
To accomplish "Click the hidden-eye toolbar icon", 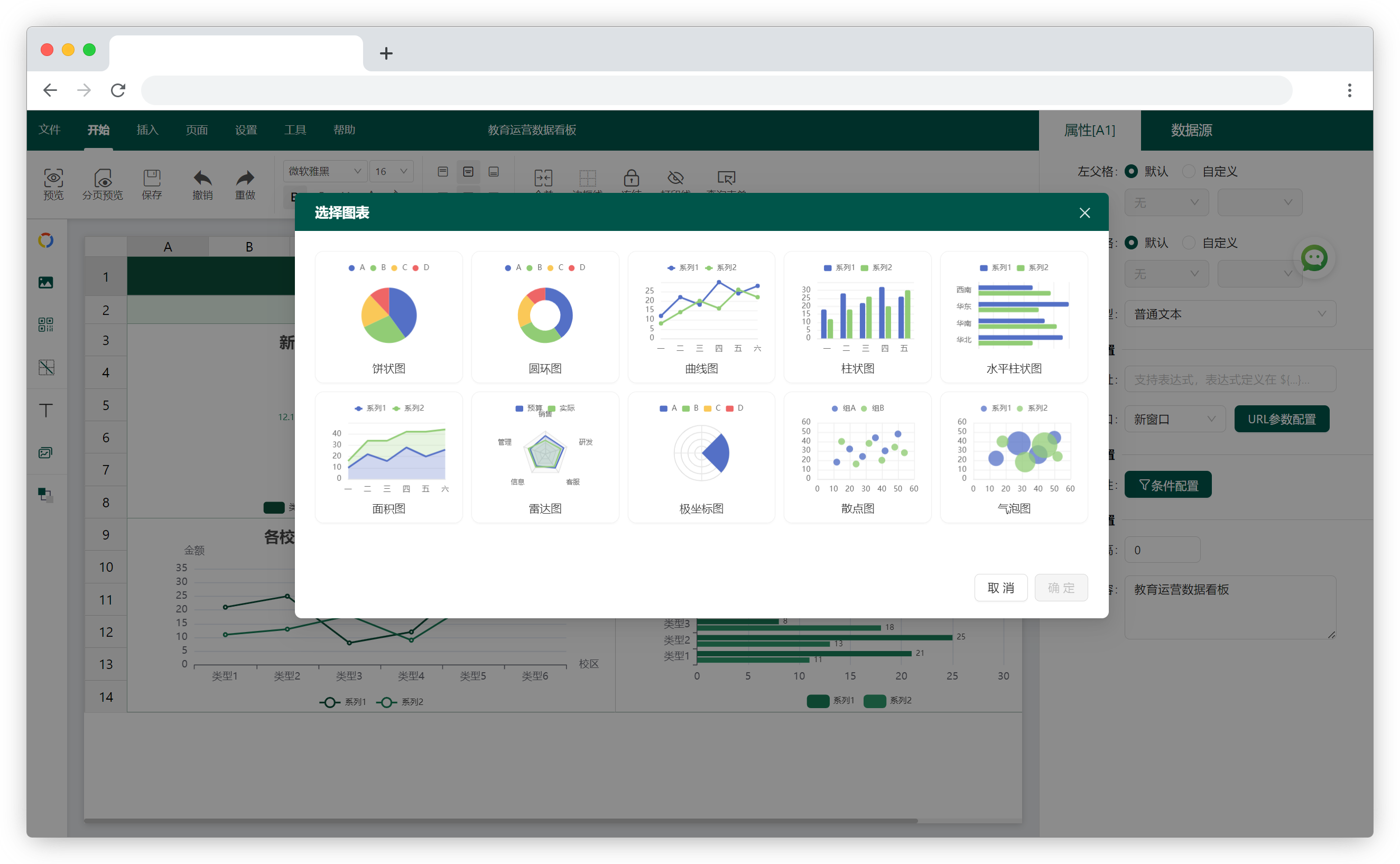I will (675, 178).
